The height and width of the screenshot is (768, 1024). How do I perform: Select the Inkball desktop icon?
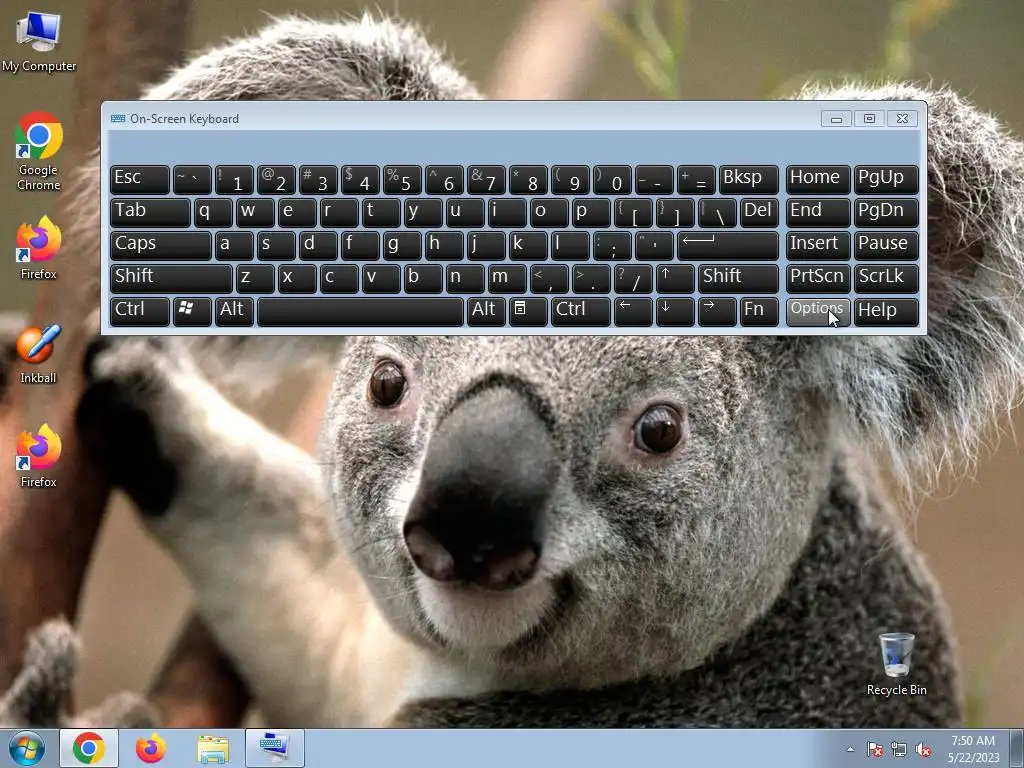coord(39,353)
